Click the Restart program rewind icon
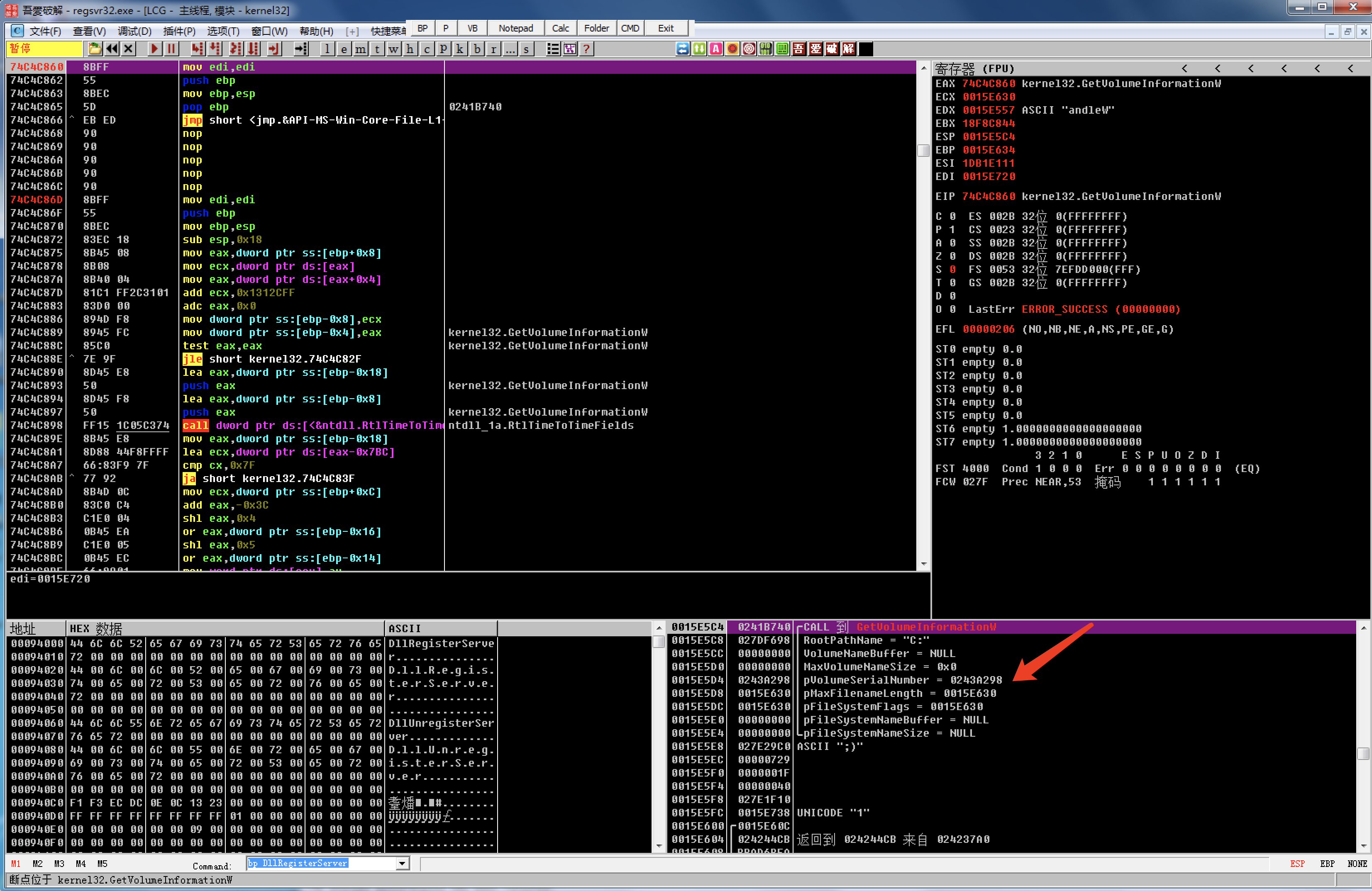 coord(112,49)
